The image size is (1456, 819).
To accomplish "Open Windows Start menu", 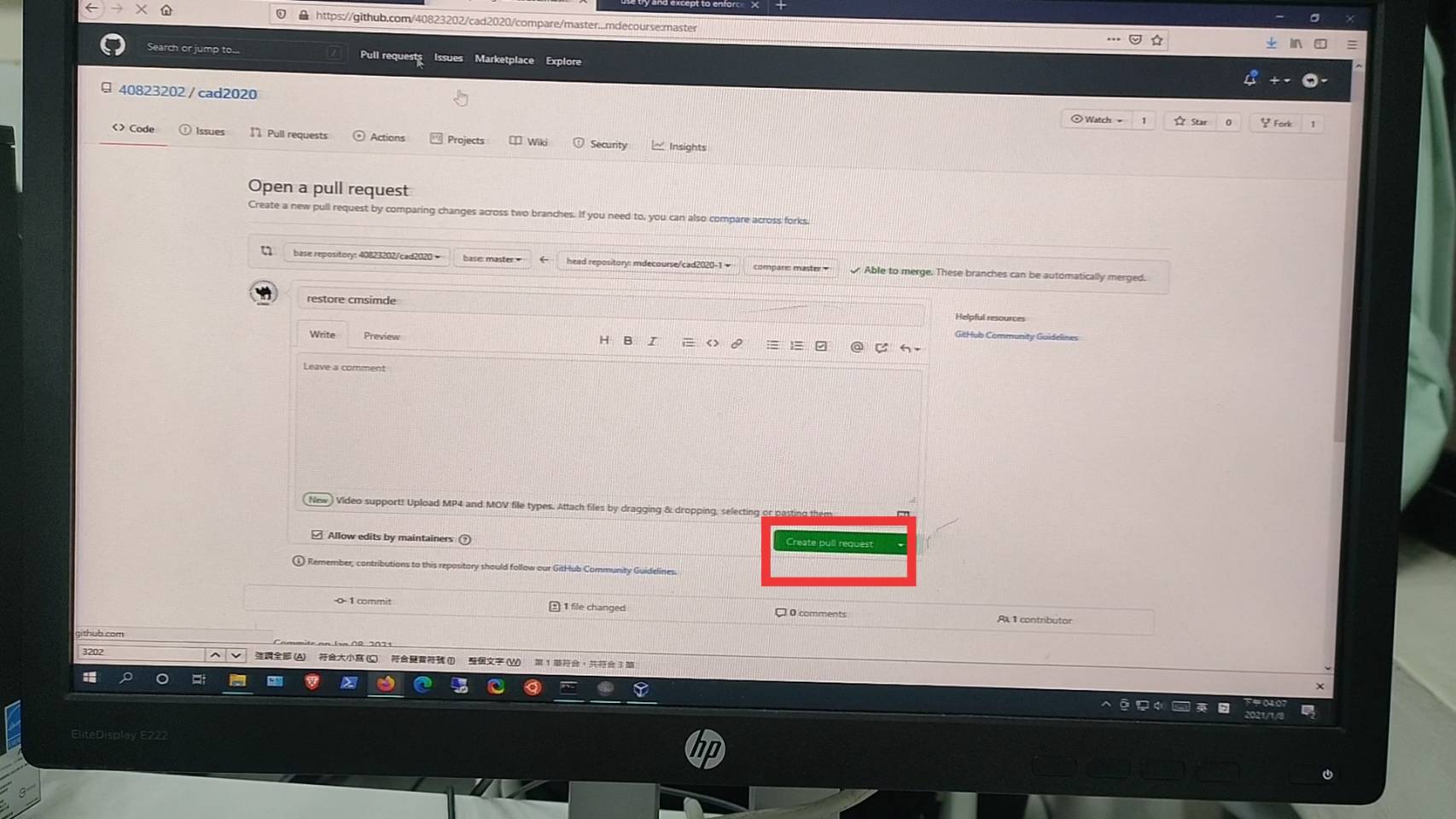I will 90,677.
